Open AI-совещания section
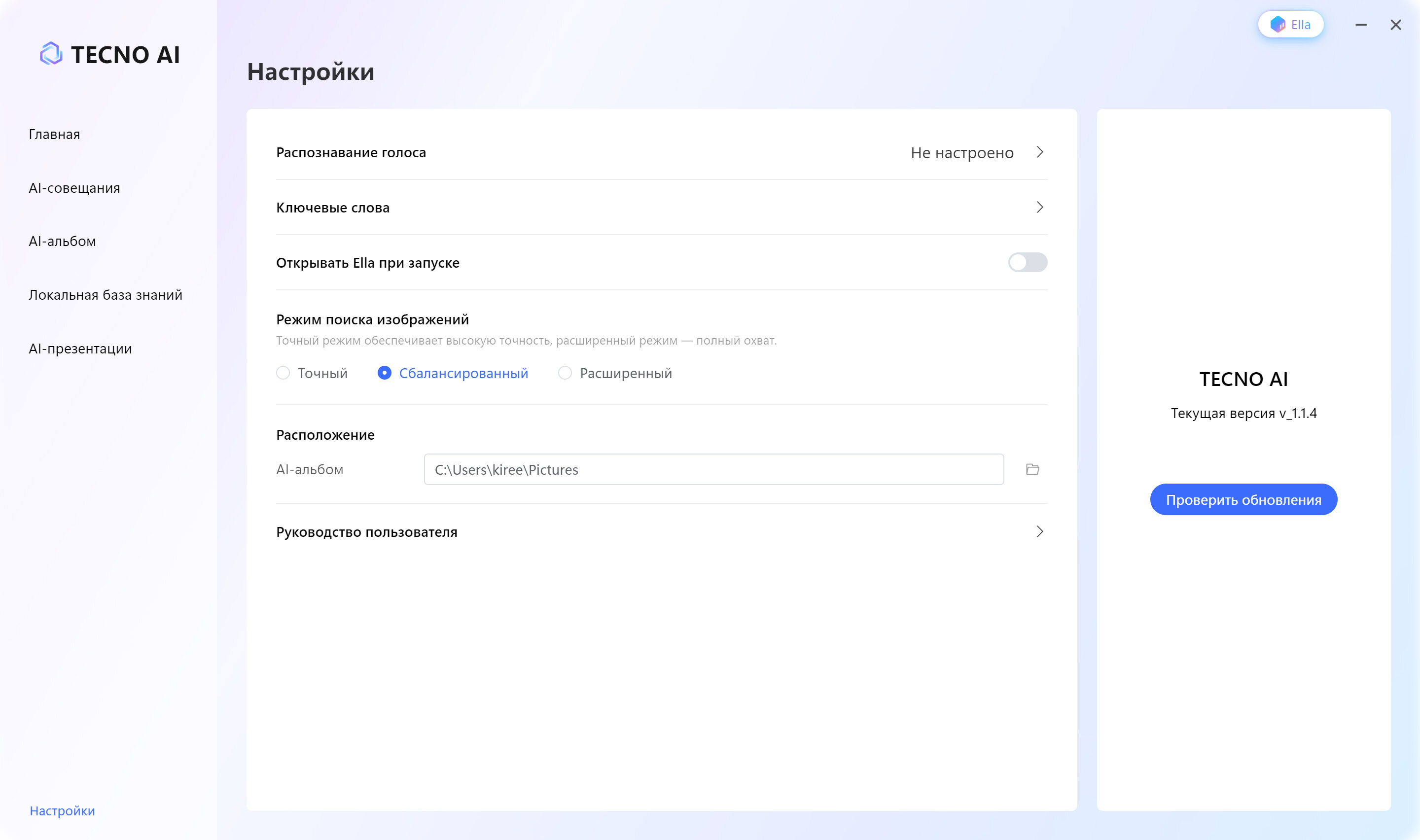This screenshot has height=840, width=1420. coord(74,188)
